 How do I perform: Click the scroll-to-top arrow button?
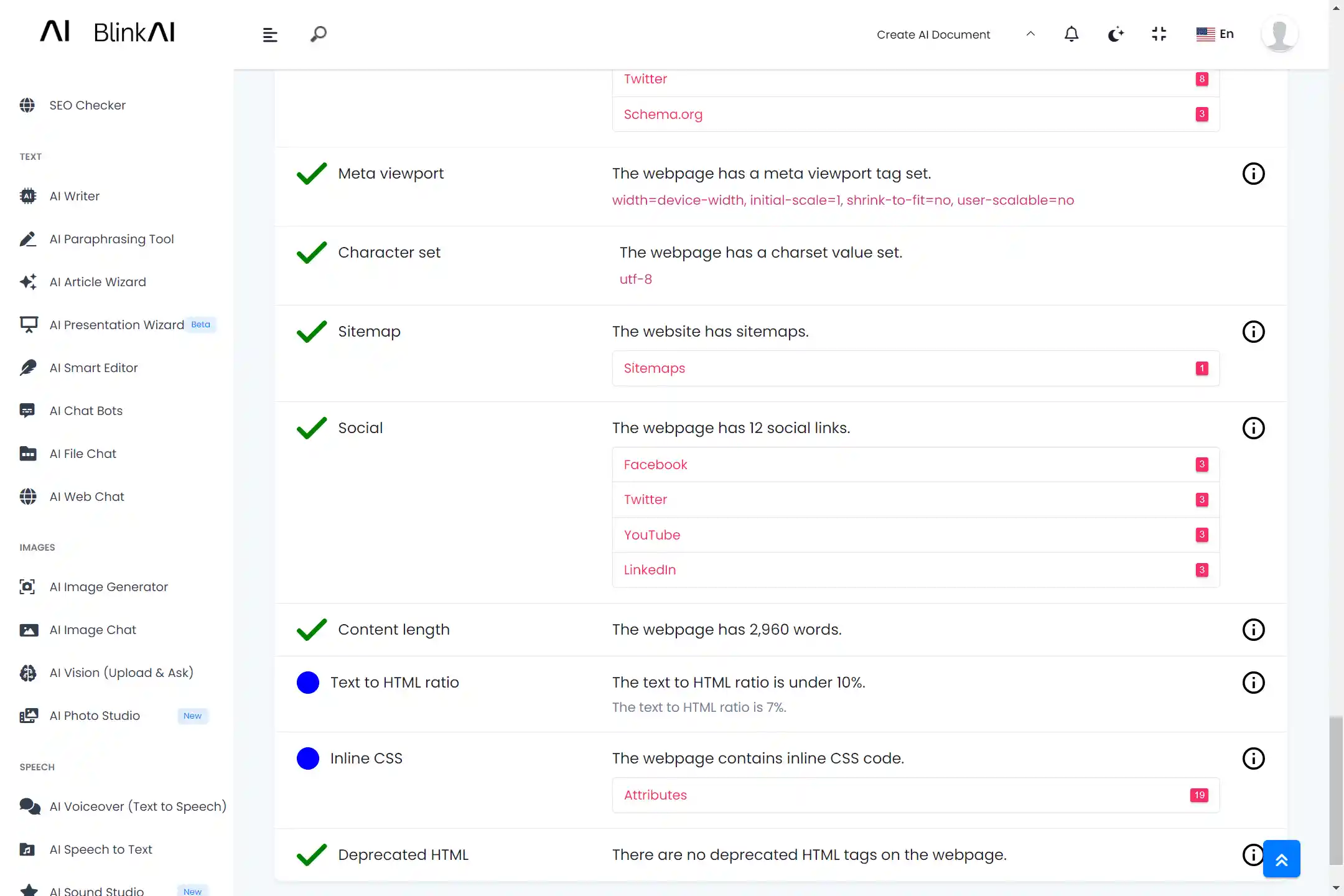pyautogui.click(x=1281, y=859)
